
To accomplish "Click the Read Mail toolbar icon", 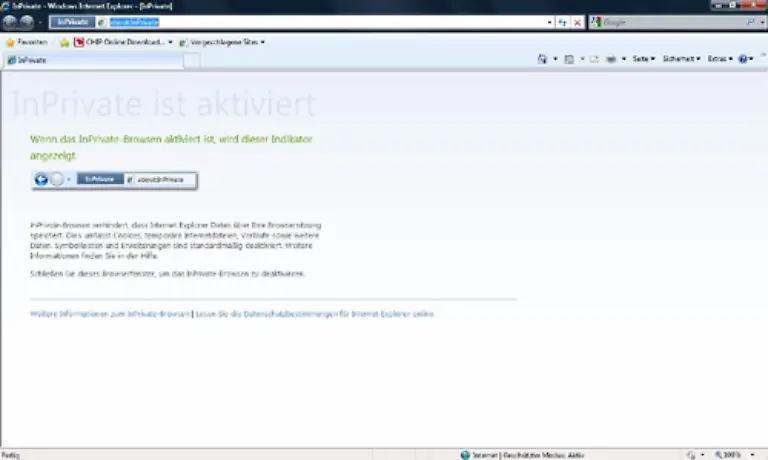I will (594, 59).
